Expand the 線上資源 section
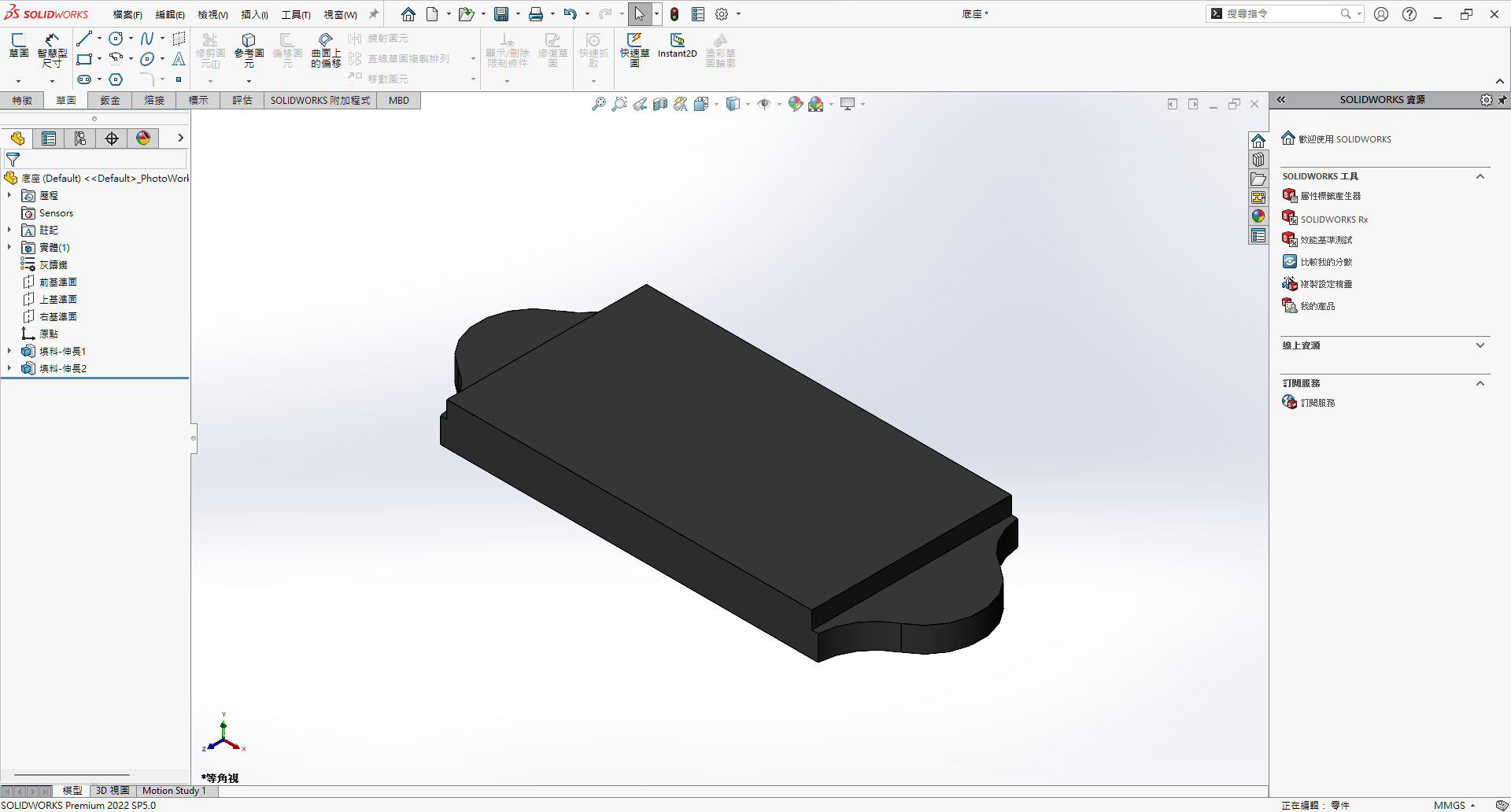This screenshot has height=812, width=1511. (x=1480, y=345)
